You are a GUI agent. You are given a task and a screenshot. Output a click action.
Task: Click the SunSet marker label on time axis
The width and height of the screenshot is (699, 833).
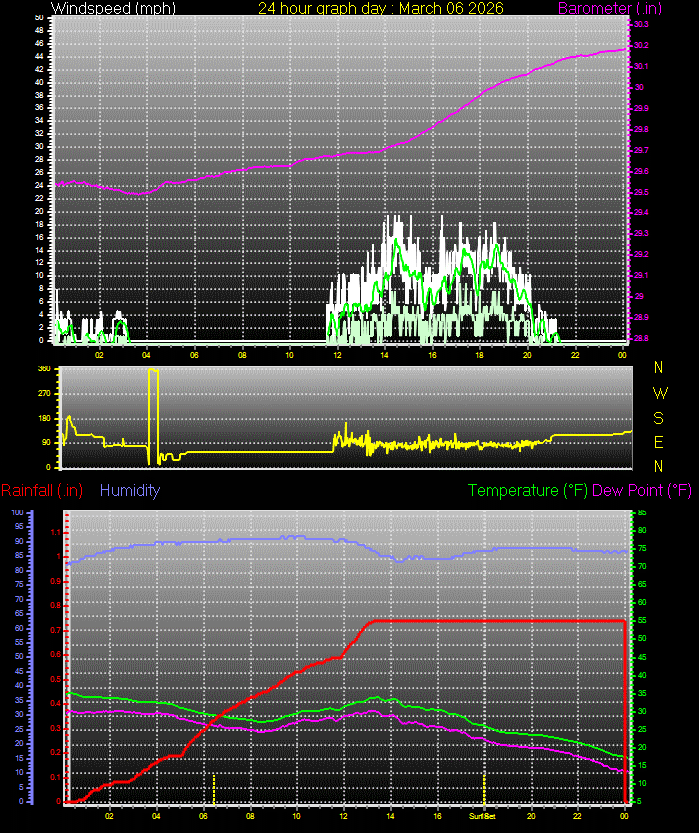483,816
